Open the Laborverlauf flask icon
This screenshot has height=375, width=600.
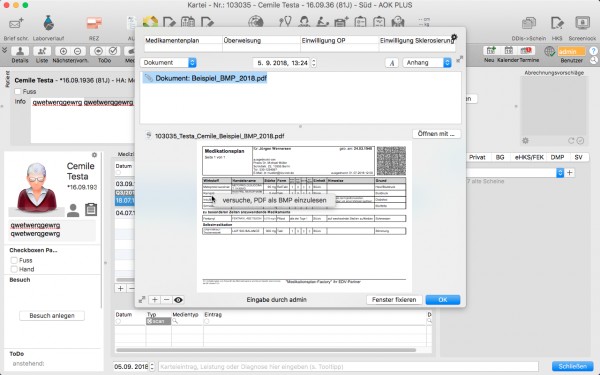(49, 23)
